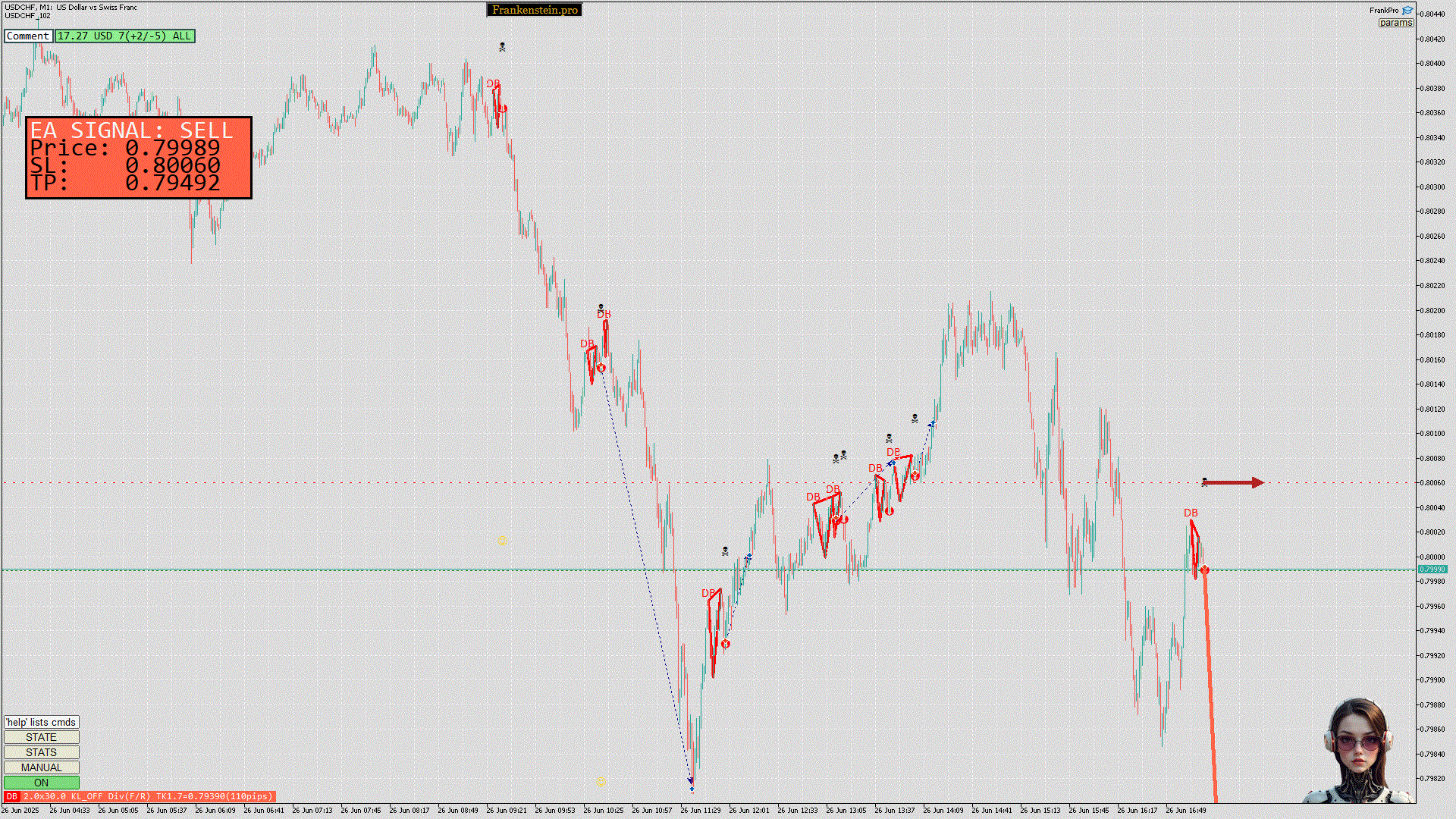The width and height of the screenshot is (1456, 819).
Task: Open the Frankenstein.pro title link
Action: click(x=535, y=10)
